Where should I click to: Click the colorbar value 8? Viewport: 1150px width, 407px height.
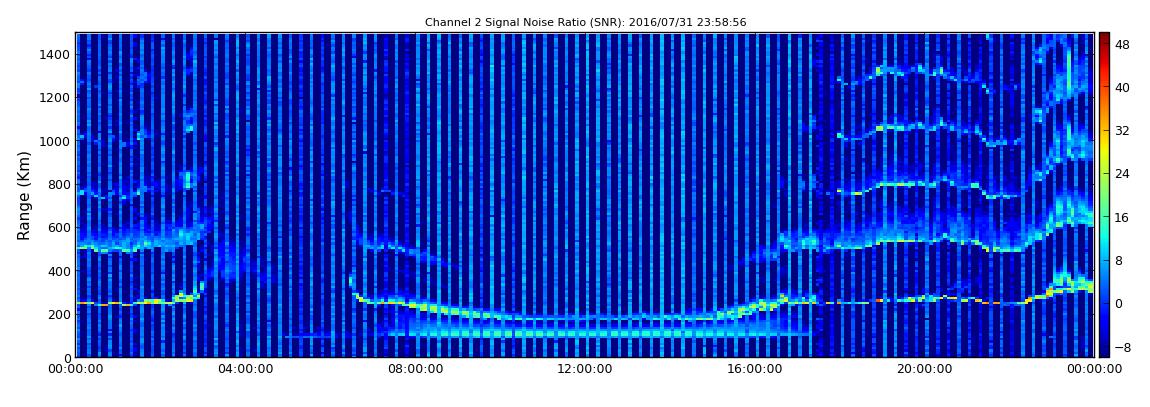[x=1118, y=260]
